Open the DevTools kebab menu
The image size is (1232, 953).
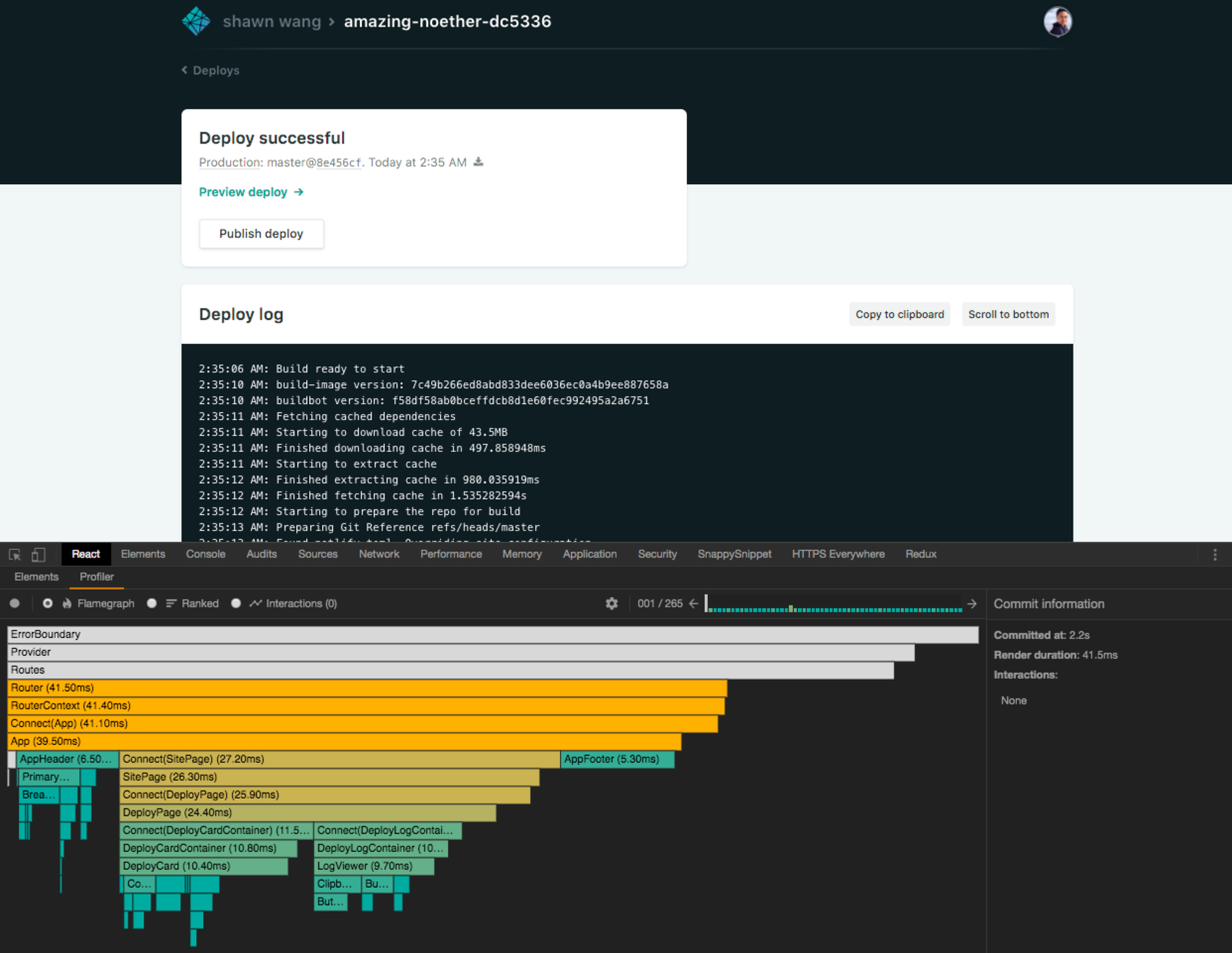[x=1215, y=554]
